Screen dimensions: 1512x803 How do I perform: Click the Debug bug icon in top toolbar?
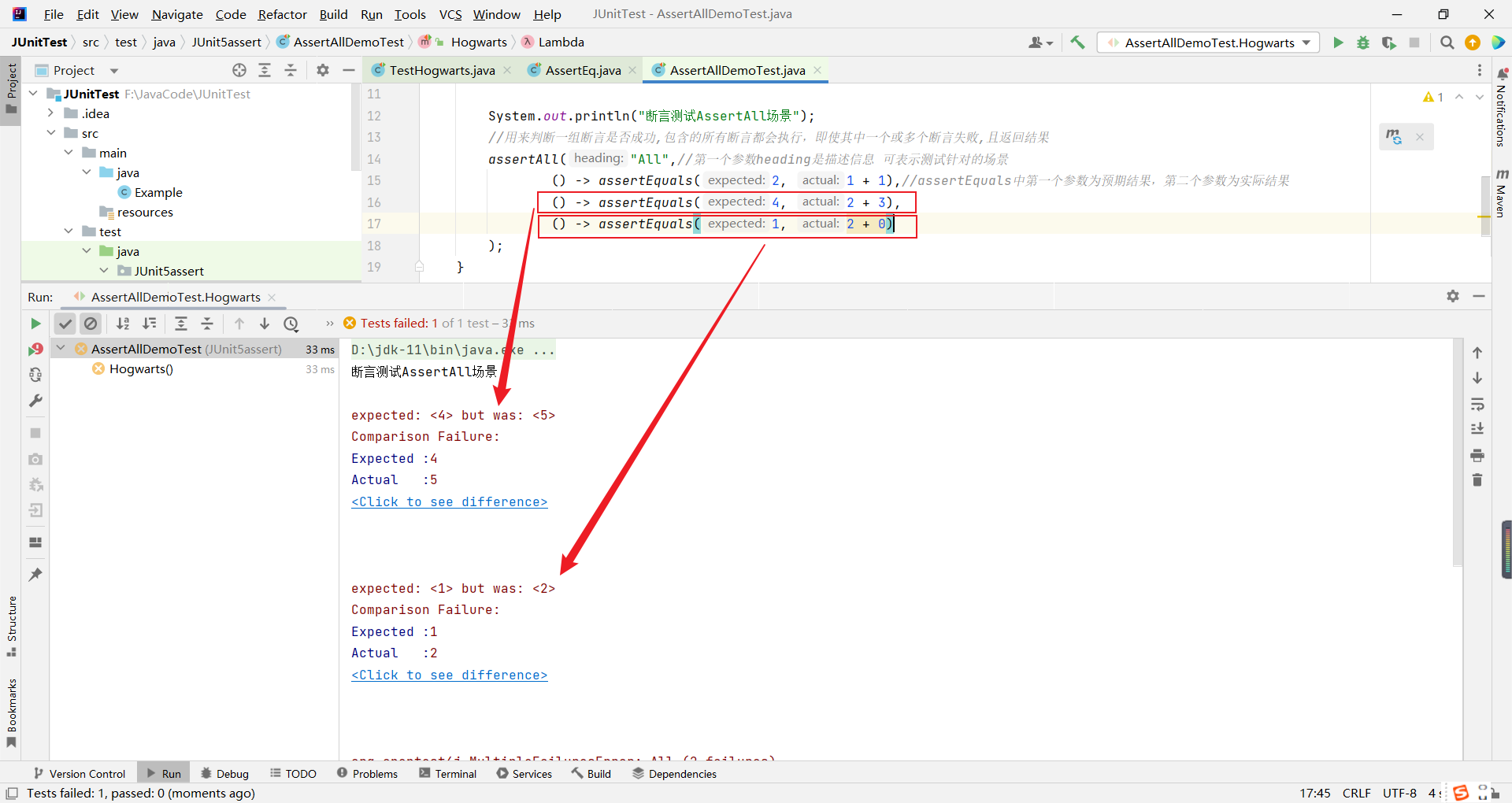1363,43
